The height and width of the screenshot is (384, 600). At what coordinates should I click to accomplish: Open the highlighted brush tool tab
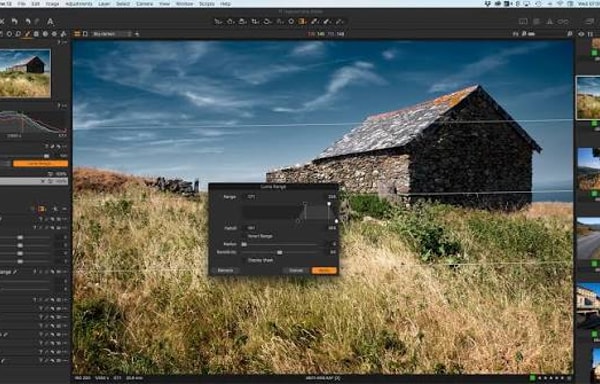(27, 34)
